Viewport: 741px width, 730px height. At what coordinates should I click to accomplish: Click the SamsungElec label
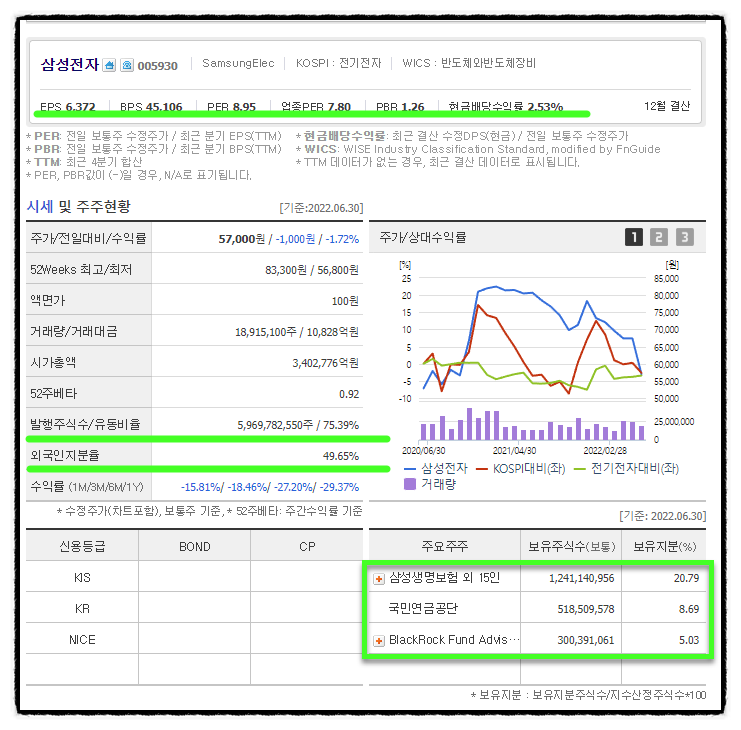[238, 63]
